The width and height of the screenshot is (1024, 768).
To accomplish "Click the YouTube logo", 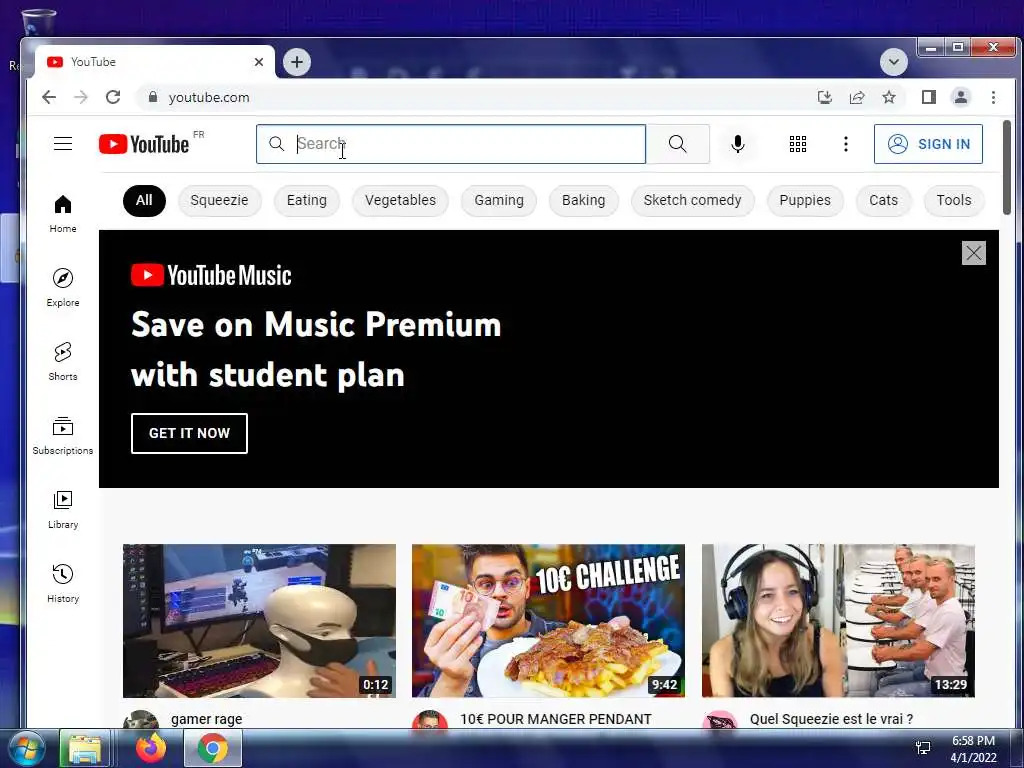I will [x=144, y=144].
